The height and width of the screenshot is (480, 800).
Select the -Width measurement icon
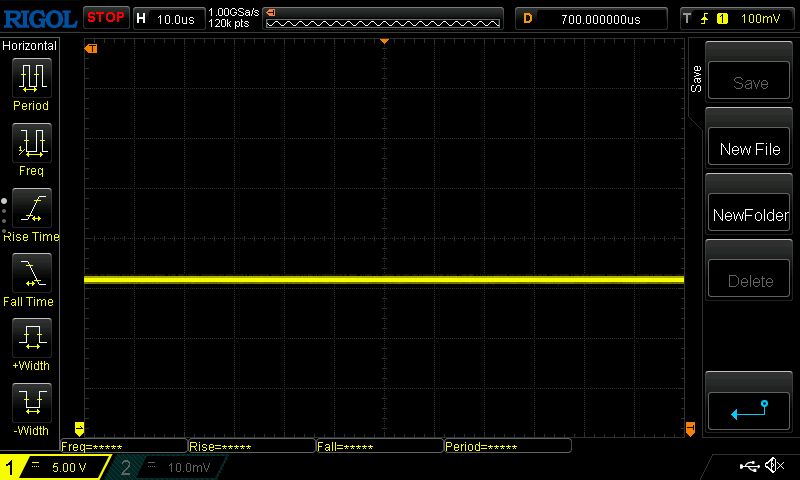(32, 402)
